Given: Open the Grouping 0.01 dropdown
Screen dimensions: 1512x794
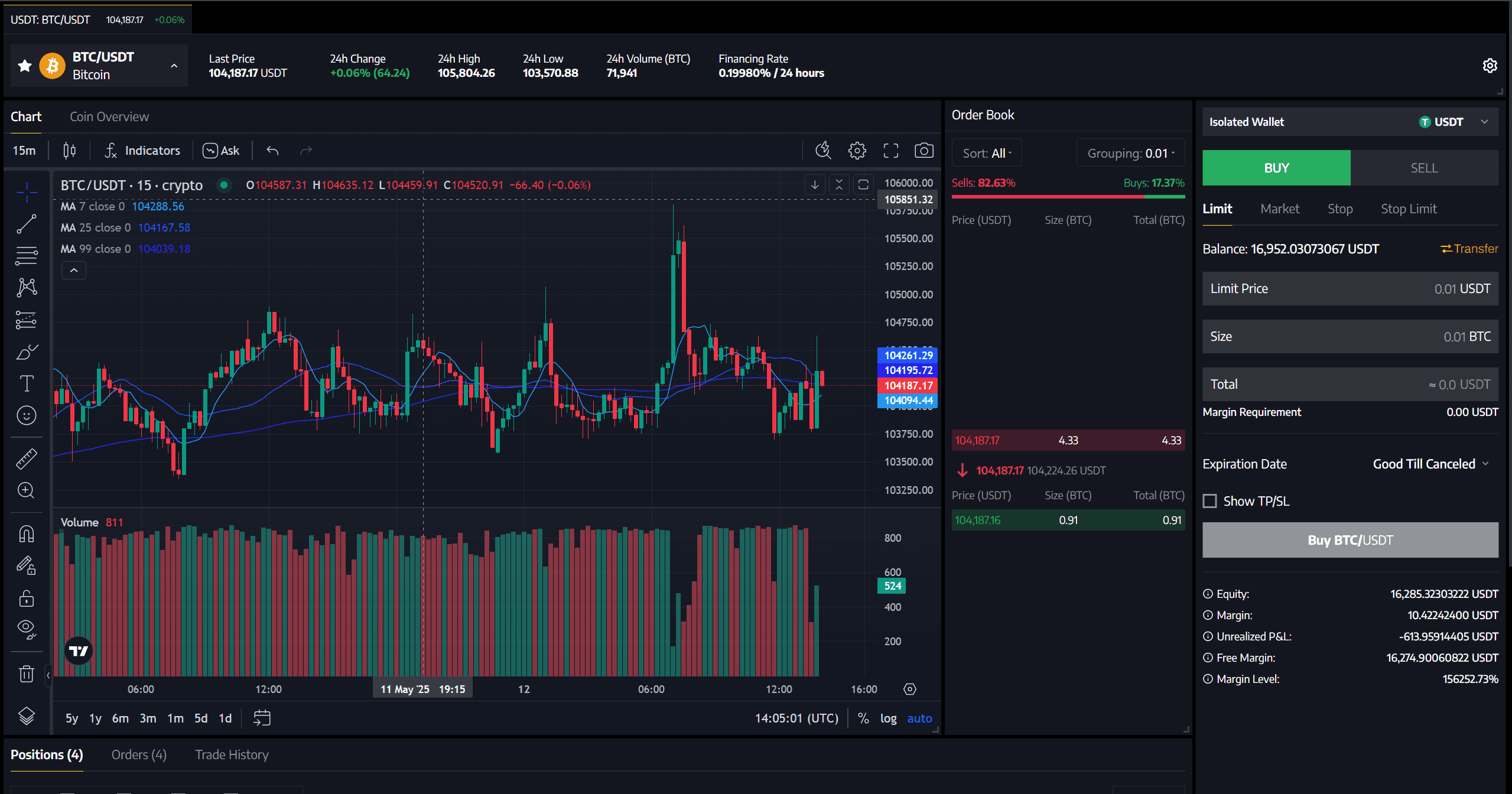Looking at the screenshot, I should click(1130, 153).
